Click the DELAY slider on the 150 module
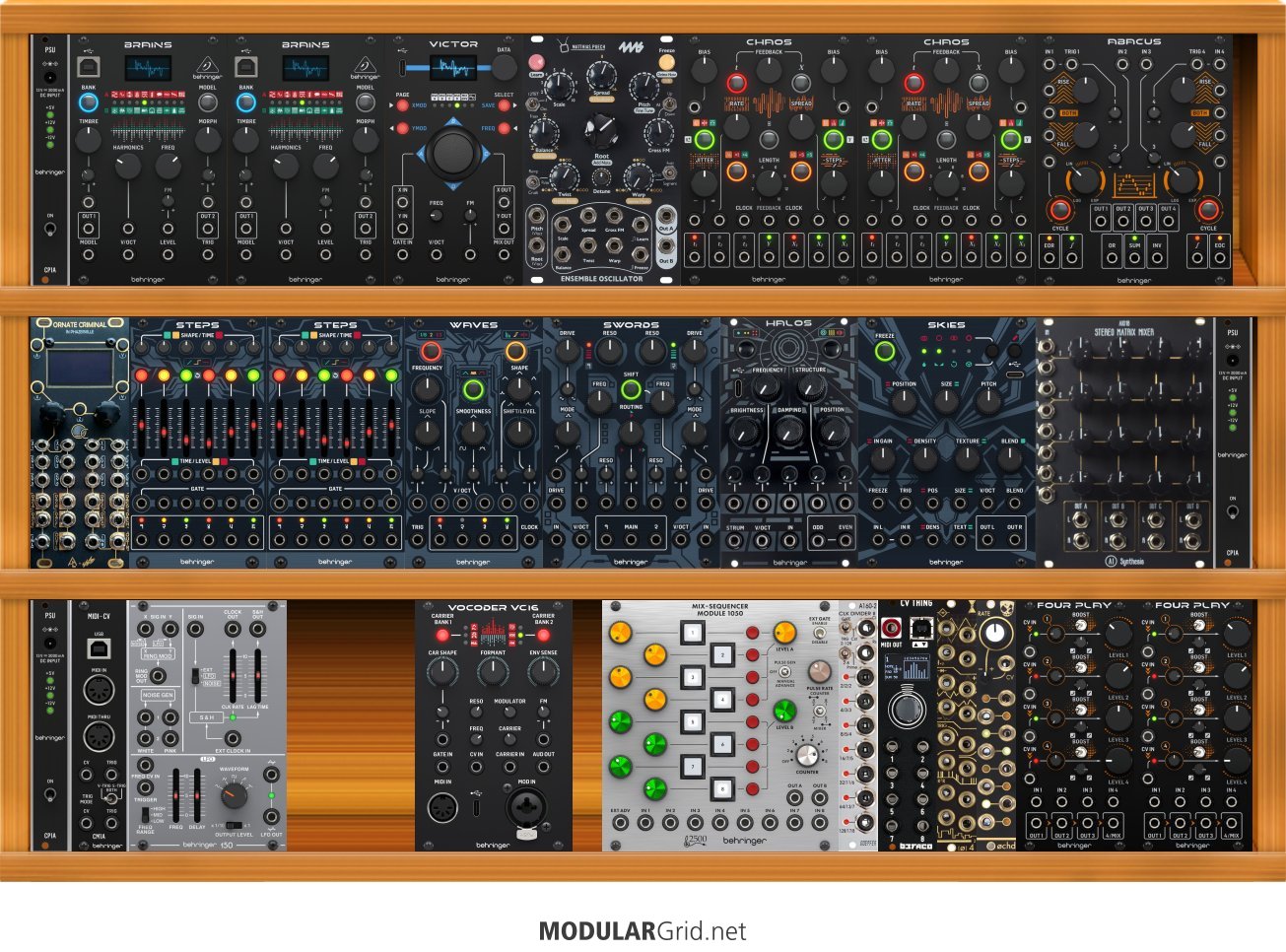The width and height of the screenshot is (1286, 952). 197,795
